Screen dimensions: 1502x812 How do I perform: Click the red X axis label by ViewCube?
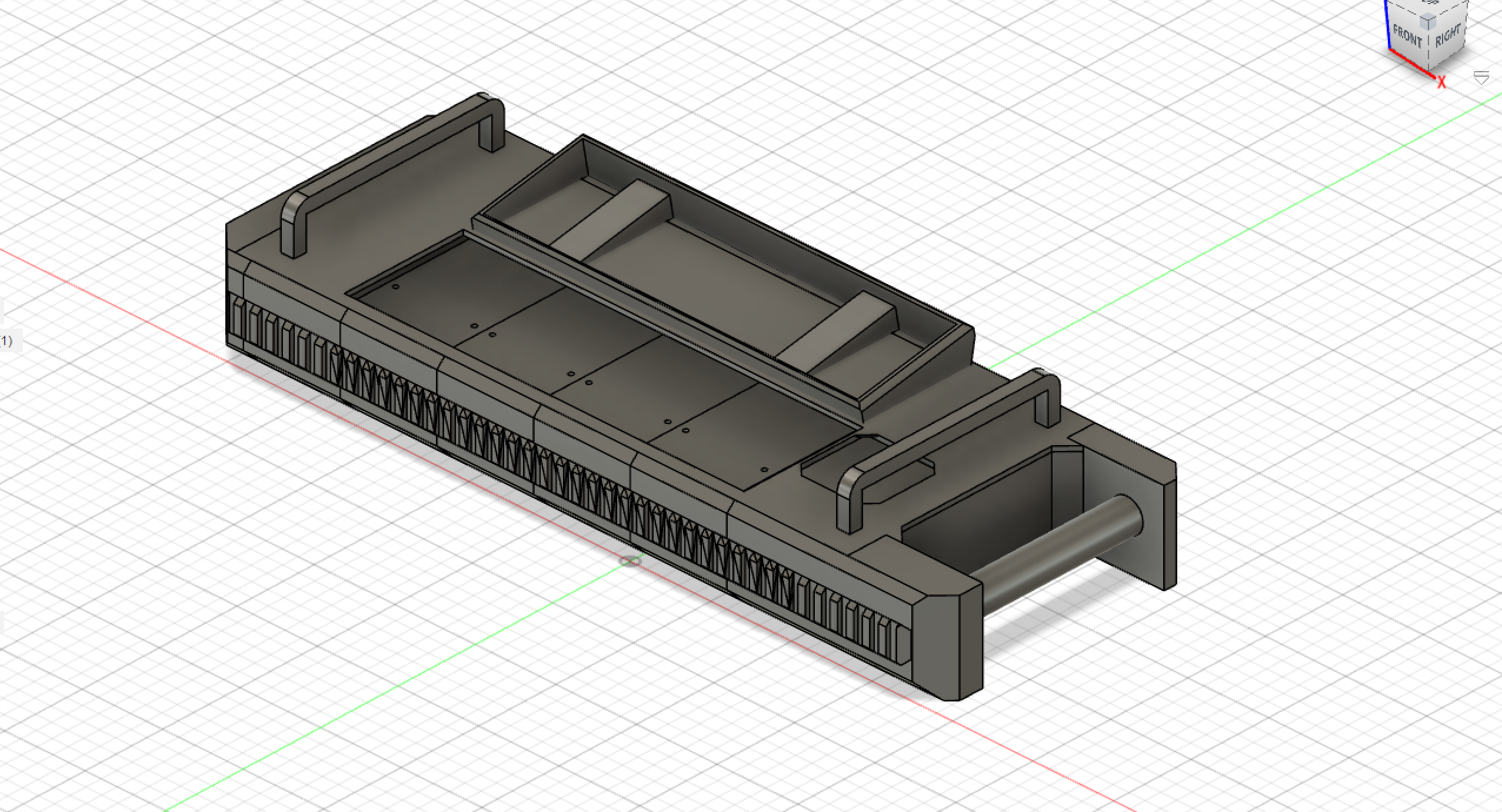tap(1441, 83)
